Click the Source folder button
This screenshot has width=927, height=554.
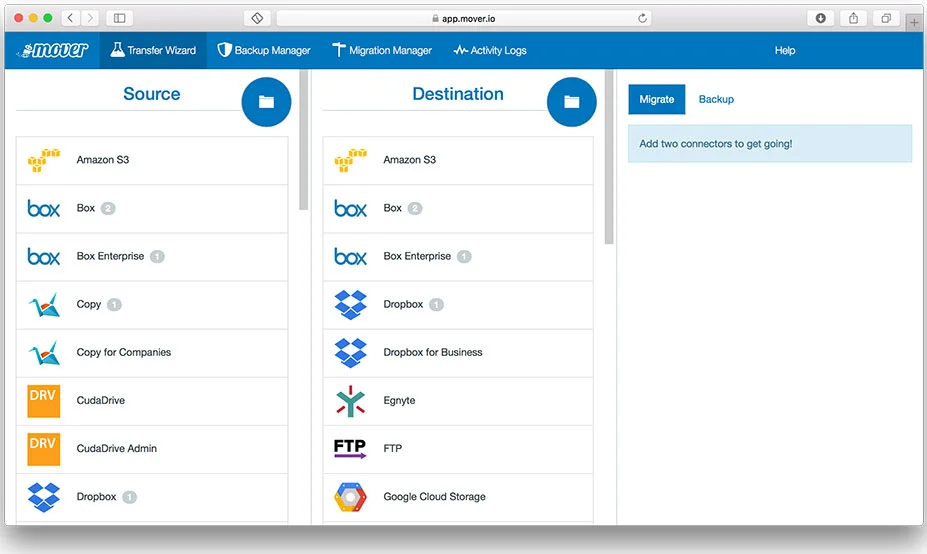(266, 102)
